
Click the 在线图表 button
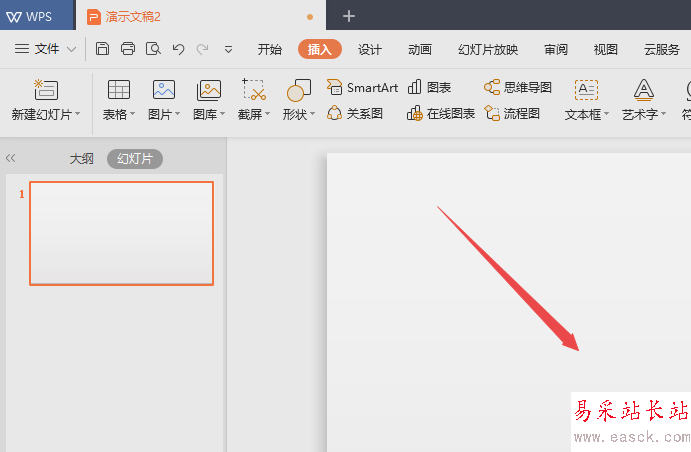(x=441, y=114)
